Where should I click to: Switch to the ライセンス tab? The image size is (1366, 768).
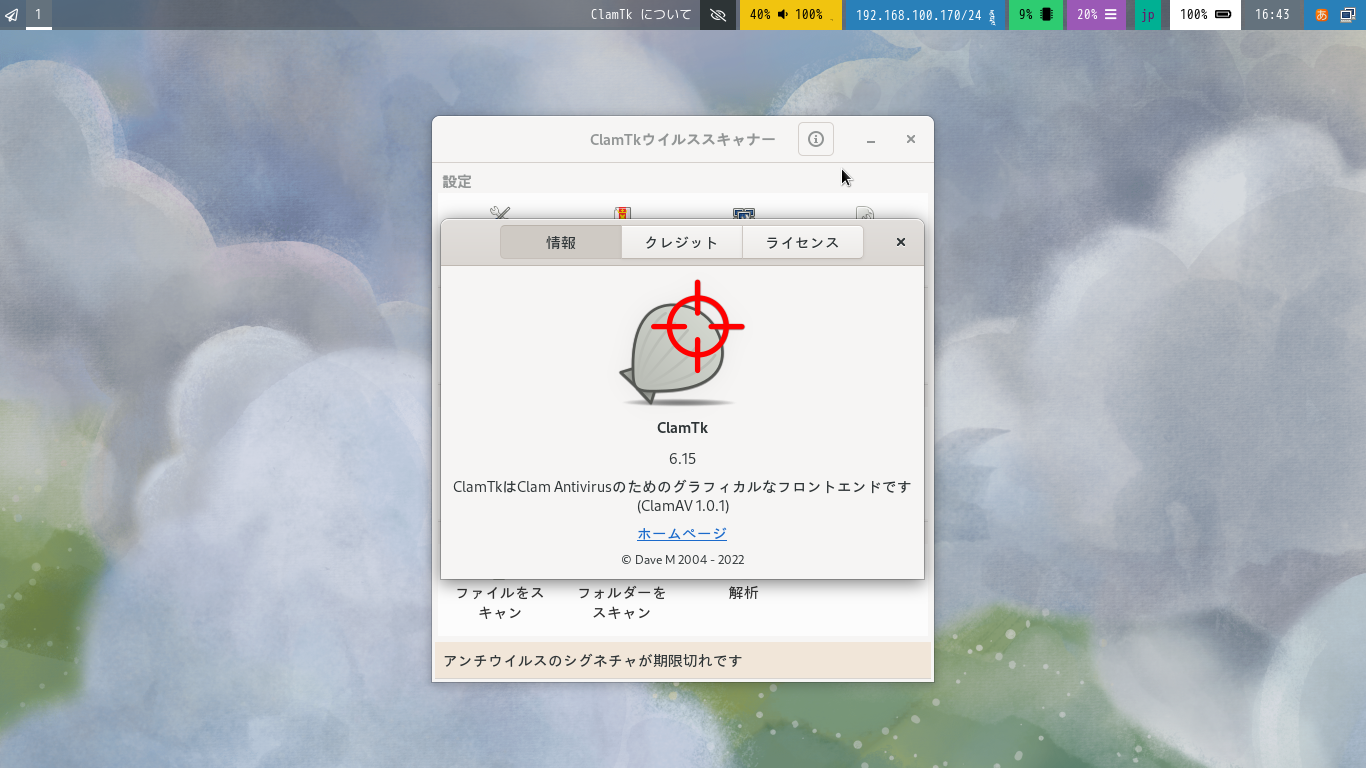(x=803, y=242)
